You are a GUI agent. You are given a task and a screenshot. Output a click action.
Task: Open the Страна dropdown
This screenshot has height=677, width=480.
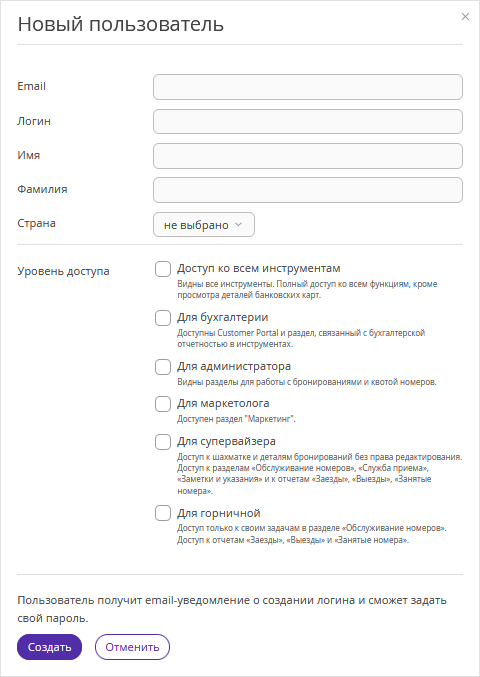pyautogui.click(x=204, y=225)
